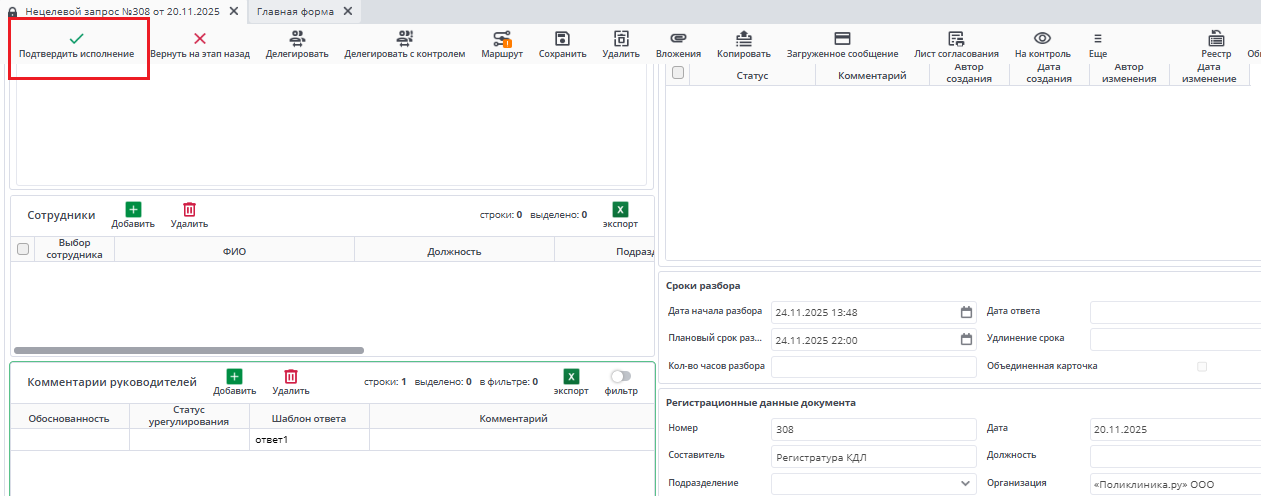
Task: Open calendar for Дата начала разбора
Action: click(x=966, y=312)
